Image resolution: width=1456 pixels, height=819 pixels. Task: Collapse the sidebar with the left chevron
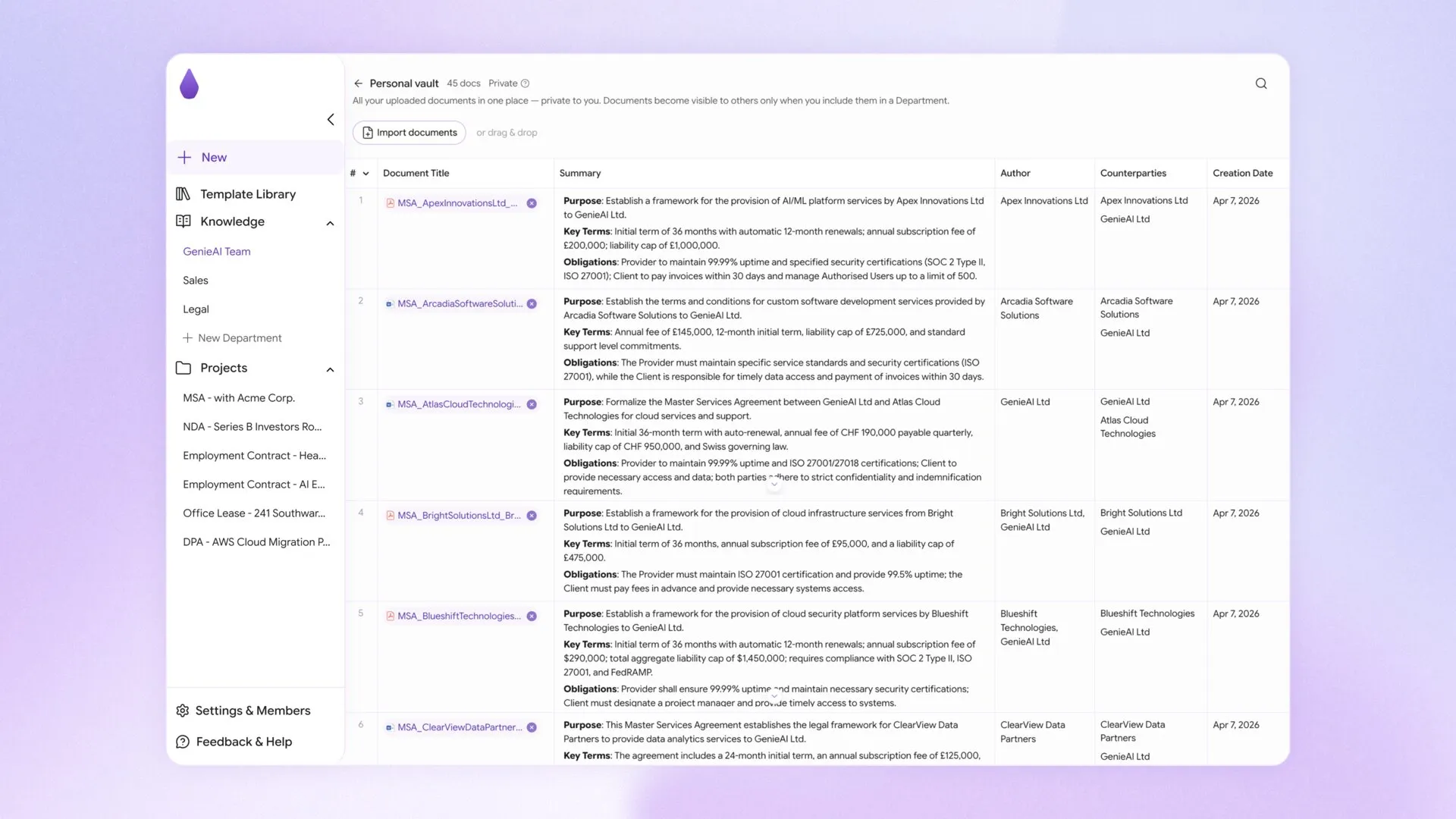(331, 120)
